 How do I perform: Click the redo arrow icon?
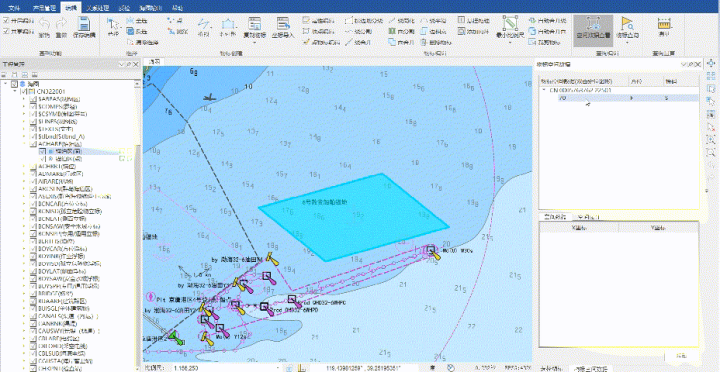[x=61, y=23]
